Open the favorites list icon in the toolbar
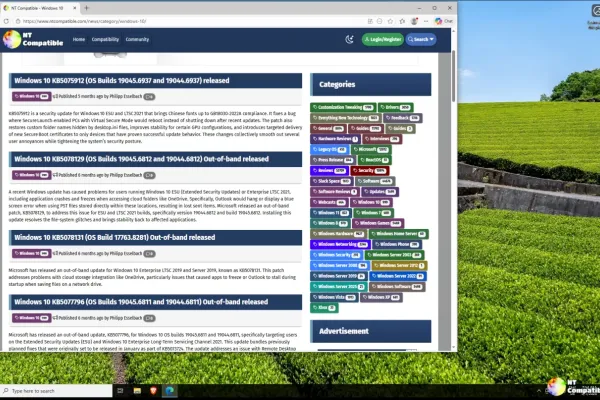The width and height of the screenshot is (600, 400). coord(402,21)
